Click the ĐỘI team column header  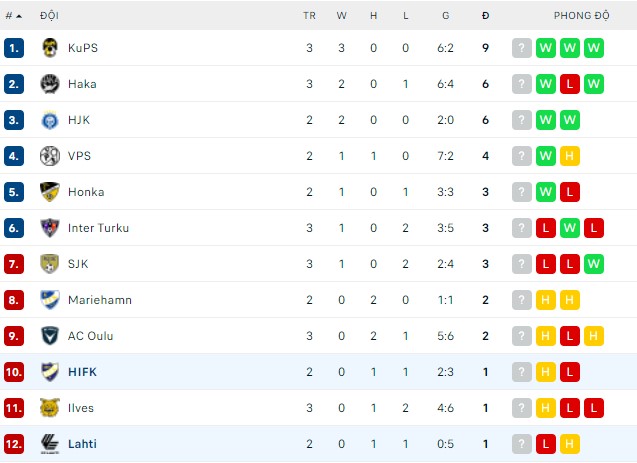pos(49,16)
